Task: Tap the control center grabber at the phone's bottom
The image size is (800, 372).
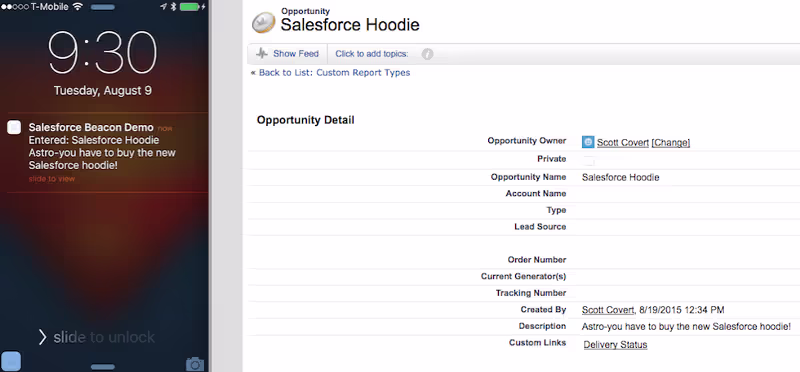Action: coord(103,366)
